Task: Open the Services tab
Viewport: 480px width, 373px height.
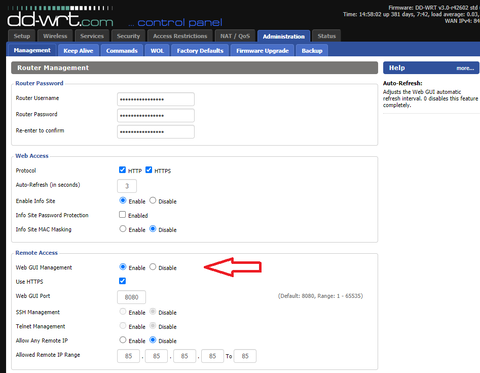Action: point(92,36)
